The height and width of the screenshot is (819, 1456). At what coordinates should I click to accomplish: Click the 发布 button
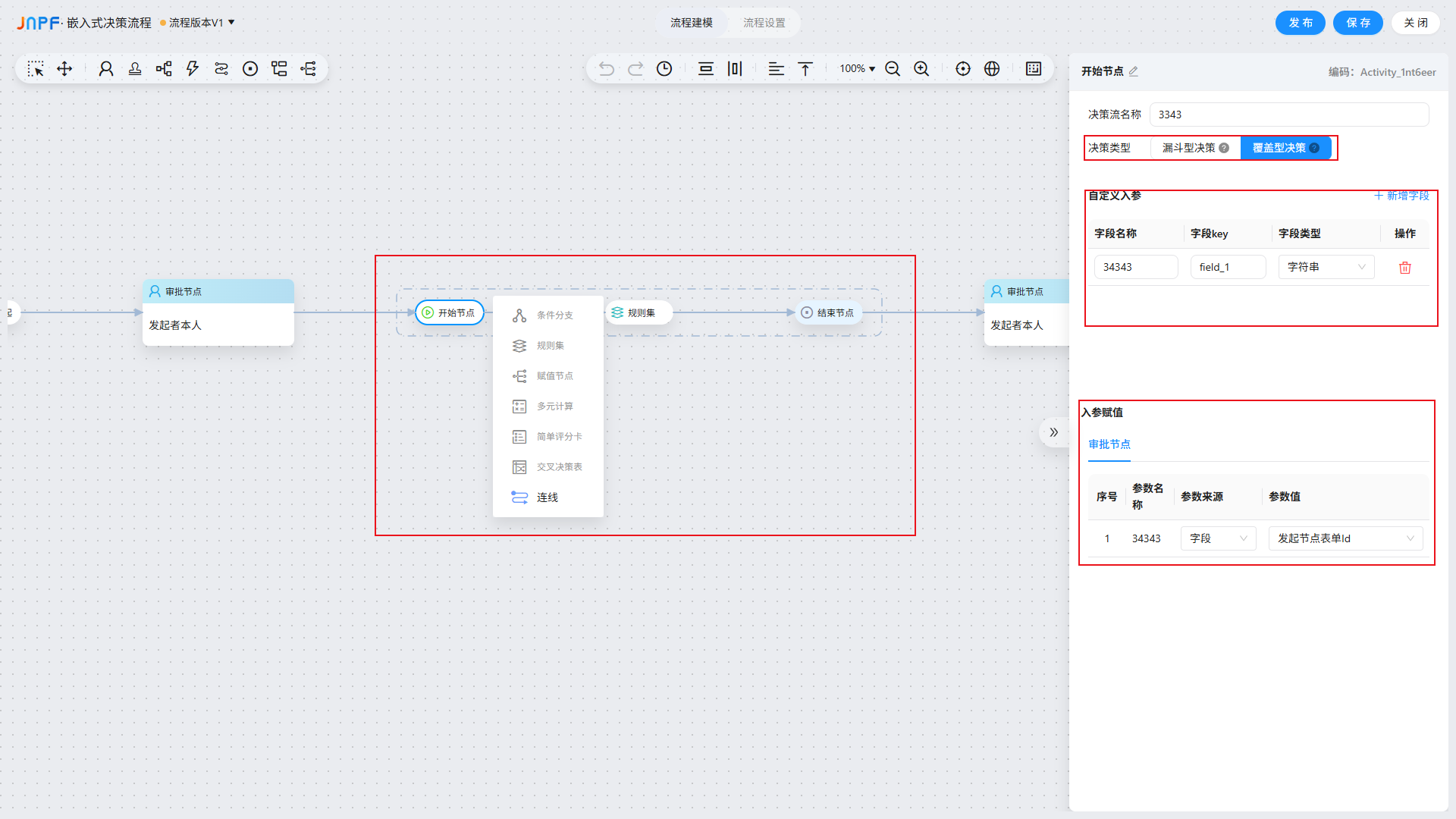click(1300, 23)
